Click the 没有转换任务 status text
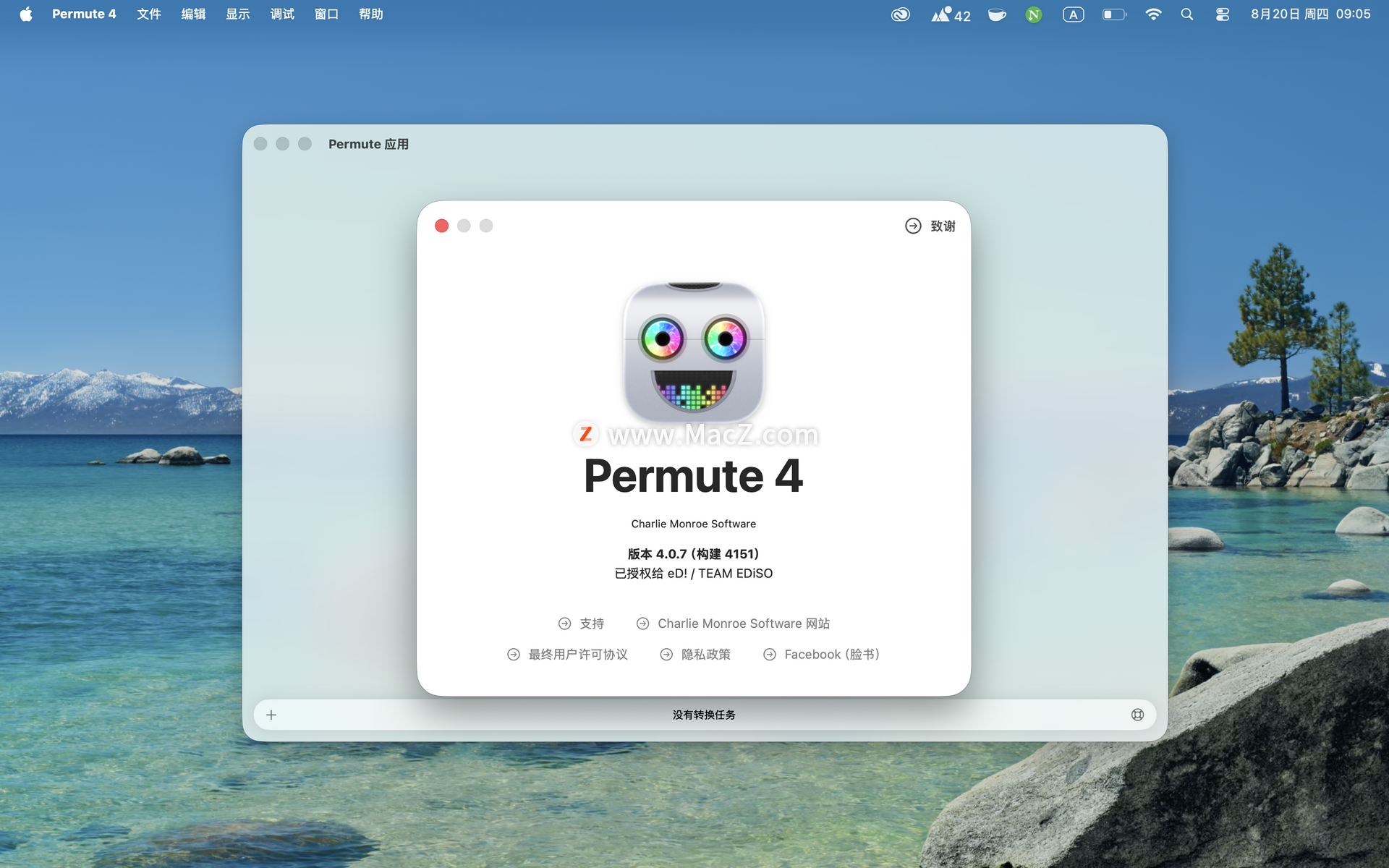Image resolution: width=1389 pixels, height=868 pixels. pyautogui.click(x=704, y=715)
